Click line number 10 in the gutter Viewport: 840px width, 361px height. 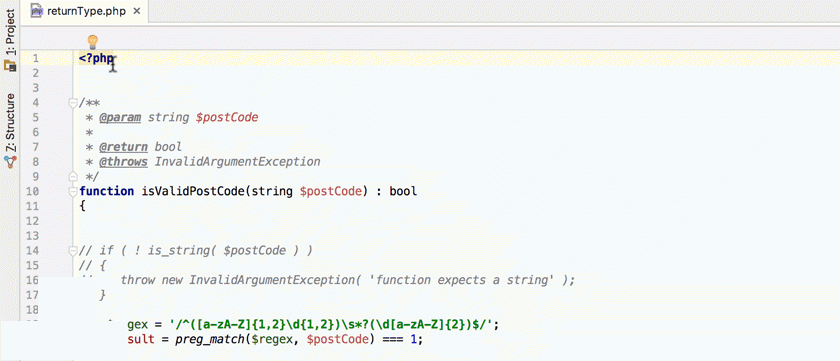(x=32, y=191)
